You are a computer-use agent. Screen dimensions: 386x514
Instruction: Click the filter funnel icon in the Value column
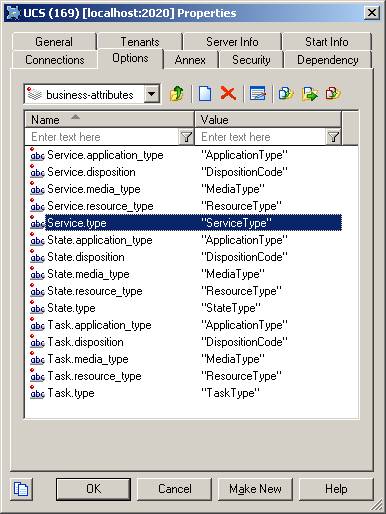point(333,137)
